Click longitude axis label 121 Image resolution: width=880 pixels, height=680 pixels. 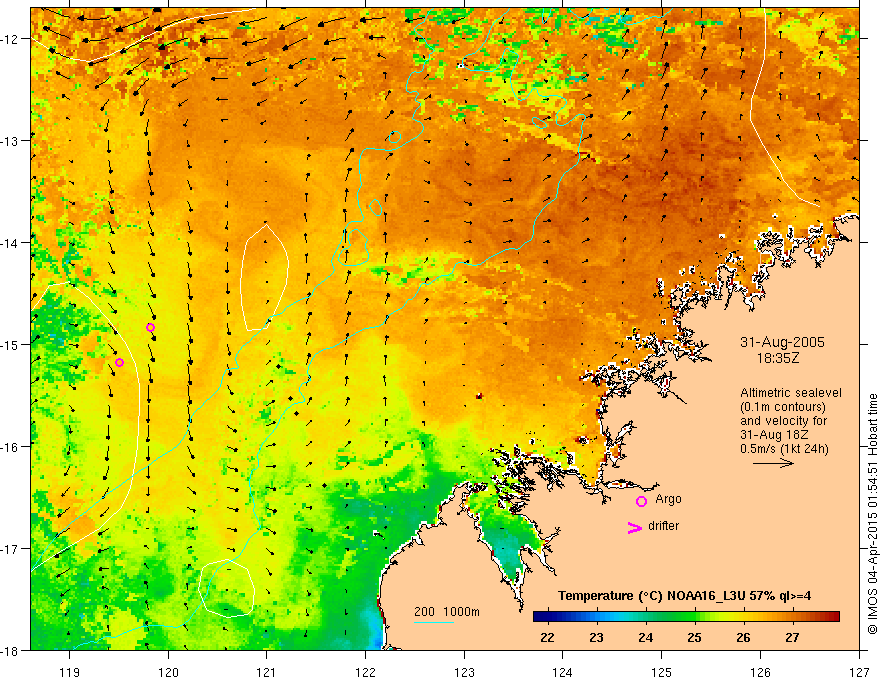267,672
